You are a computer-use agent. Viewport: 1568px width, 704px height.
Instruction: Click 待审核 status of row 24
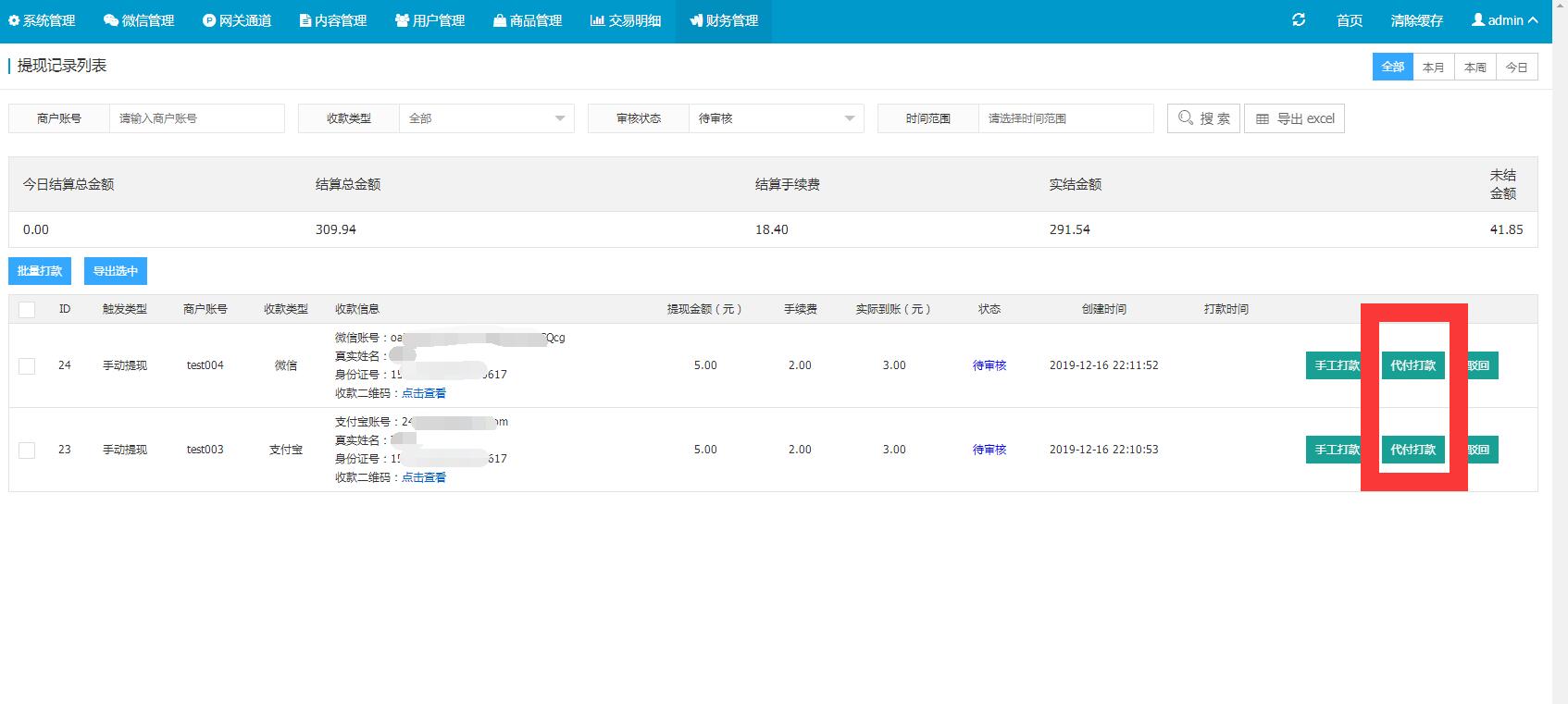[x=989, y=365]
